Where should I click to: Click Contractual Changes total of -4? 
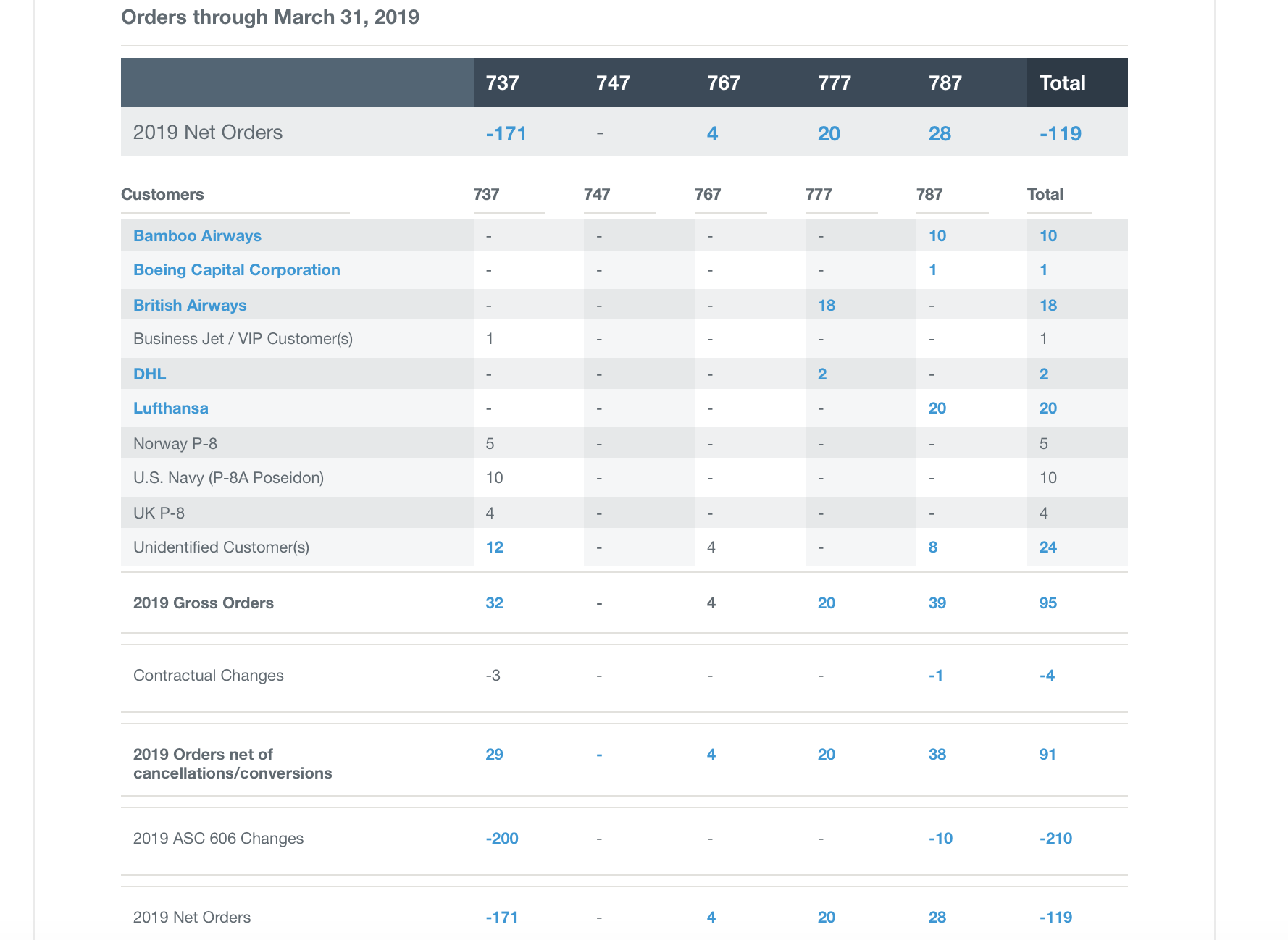(x=1047, y=676)
